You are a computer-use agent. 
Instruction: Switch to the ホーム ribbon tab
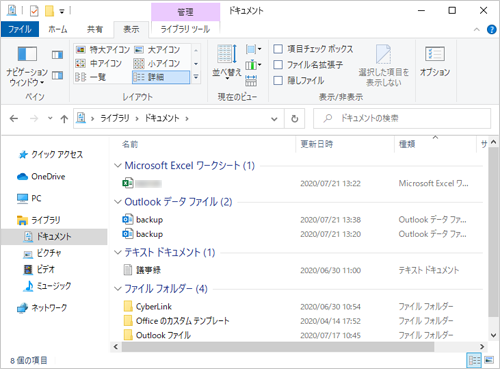[x=58, y=29]
